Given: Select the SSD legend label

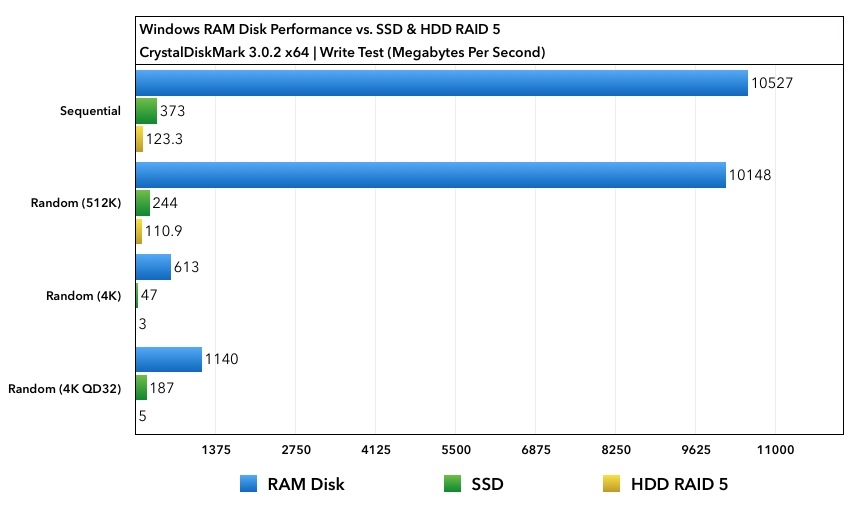Looking at the screenshot, I should (487, 484).
